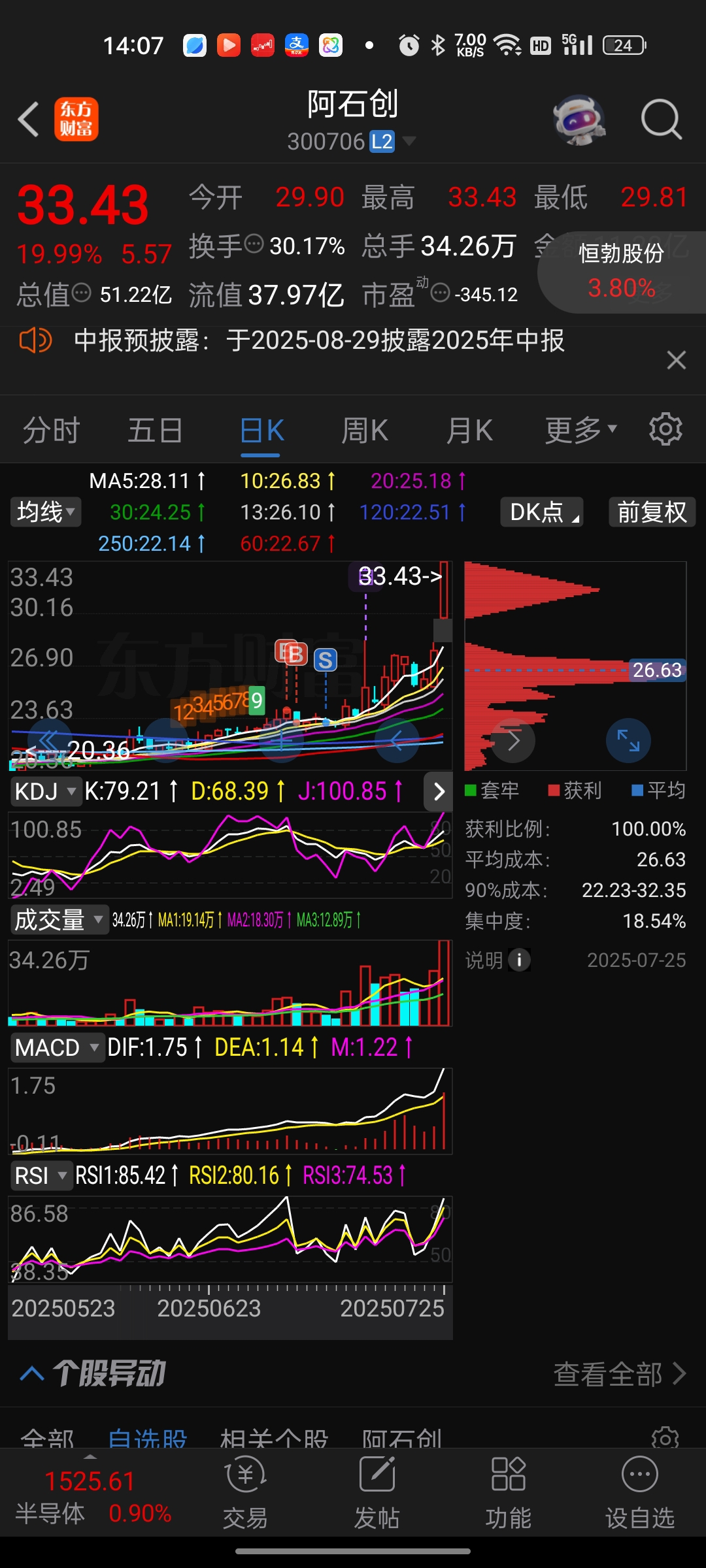This screenshot has height=1568, width=706.
Task: Tap the 总值 info circle icon
Action: point(81,293)
